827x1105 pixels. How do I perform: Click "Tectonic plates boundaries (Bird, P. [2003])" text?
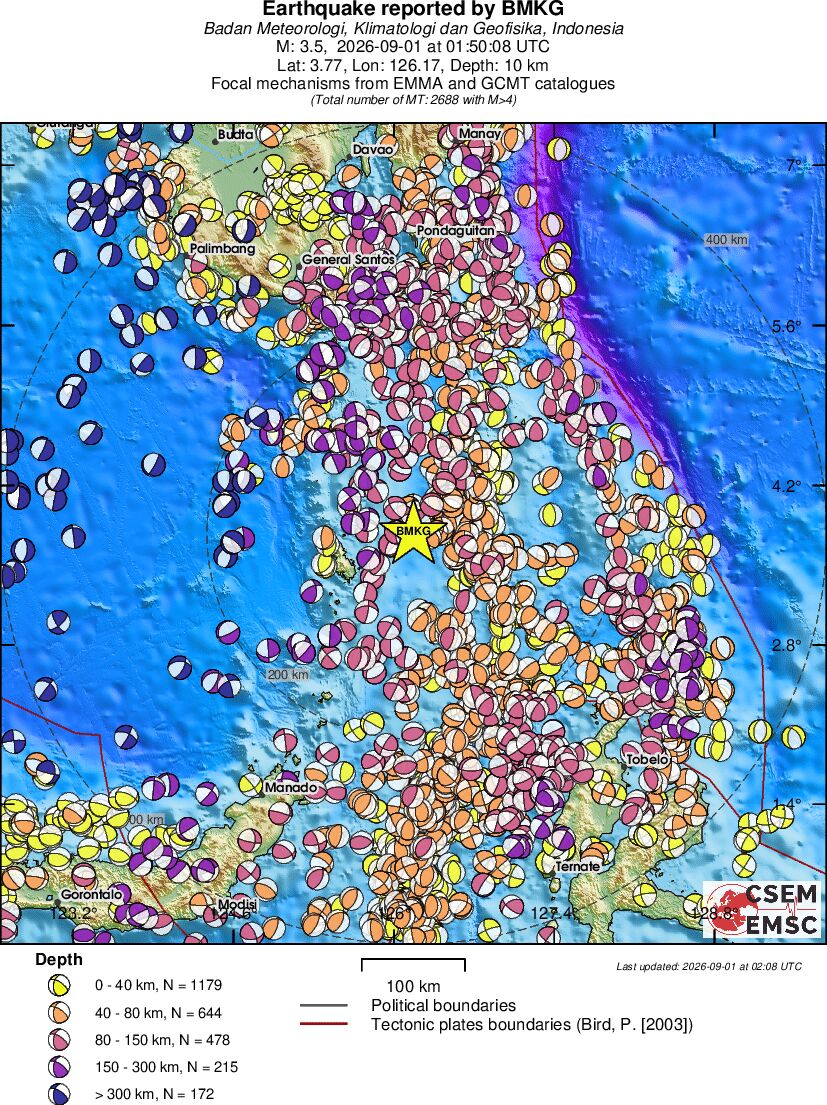click(x=532, y=1024)
